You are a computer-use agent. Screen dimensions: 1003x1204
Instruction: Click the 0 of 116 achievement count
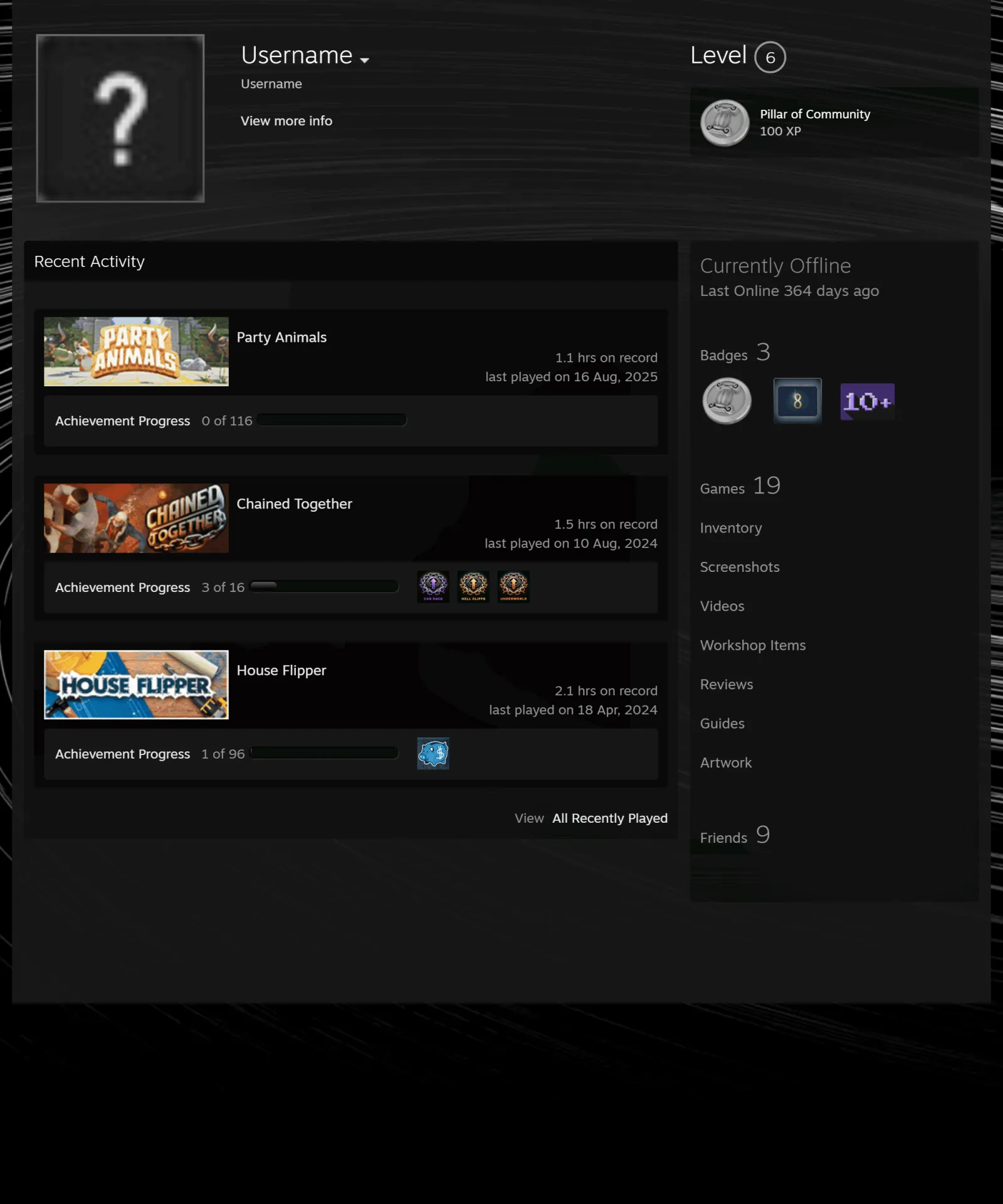click(x=226, y=421)
